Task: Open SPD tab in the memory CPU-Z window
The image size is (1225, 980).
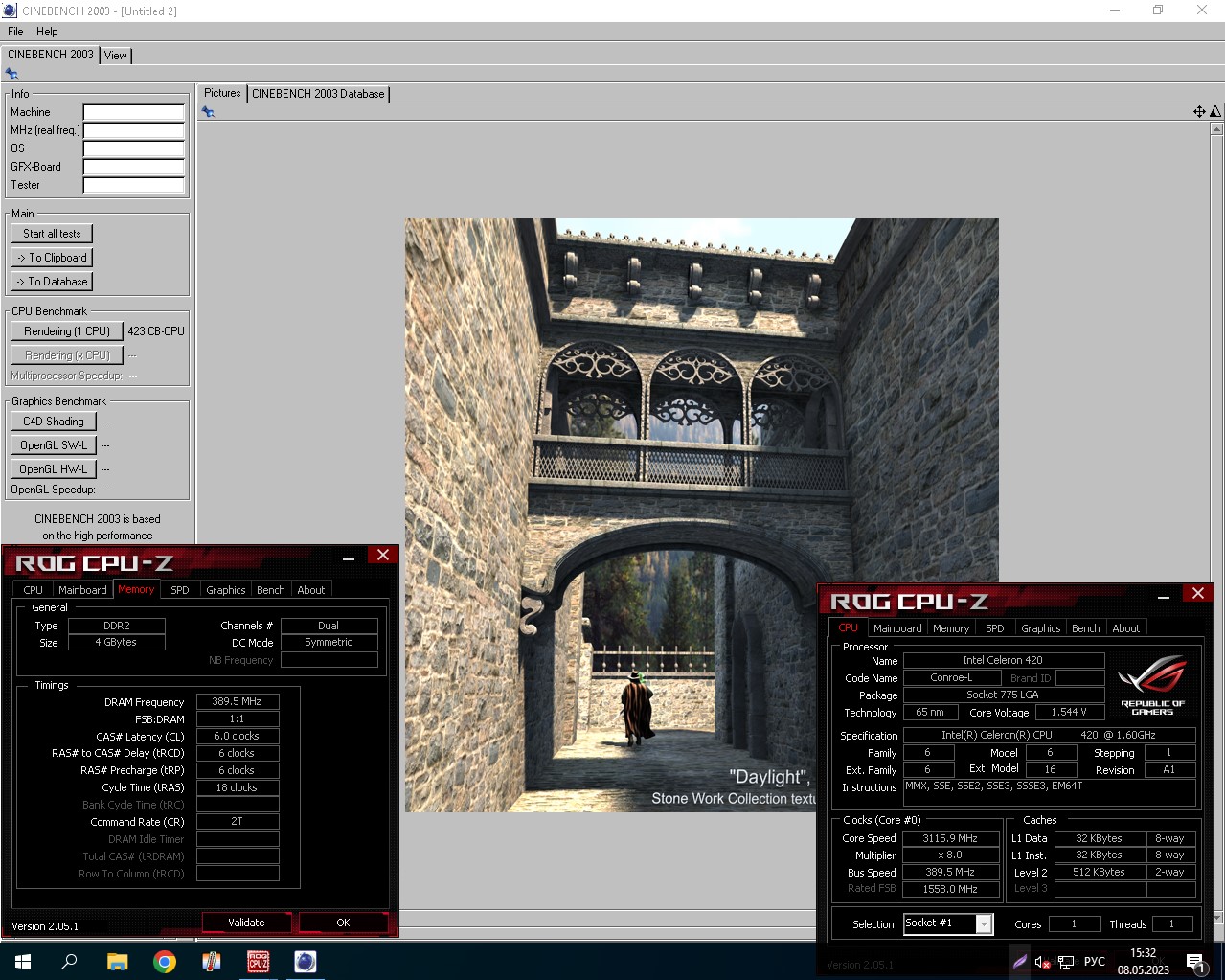Action: pyautogui.click(x=180, y=590)
